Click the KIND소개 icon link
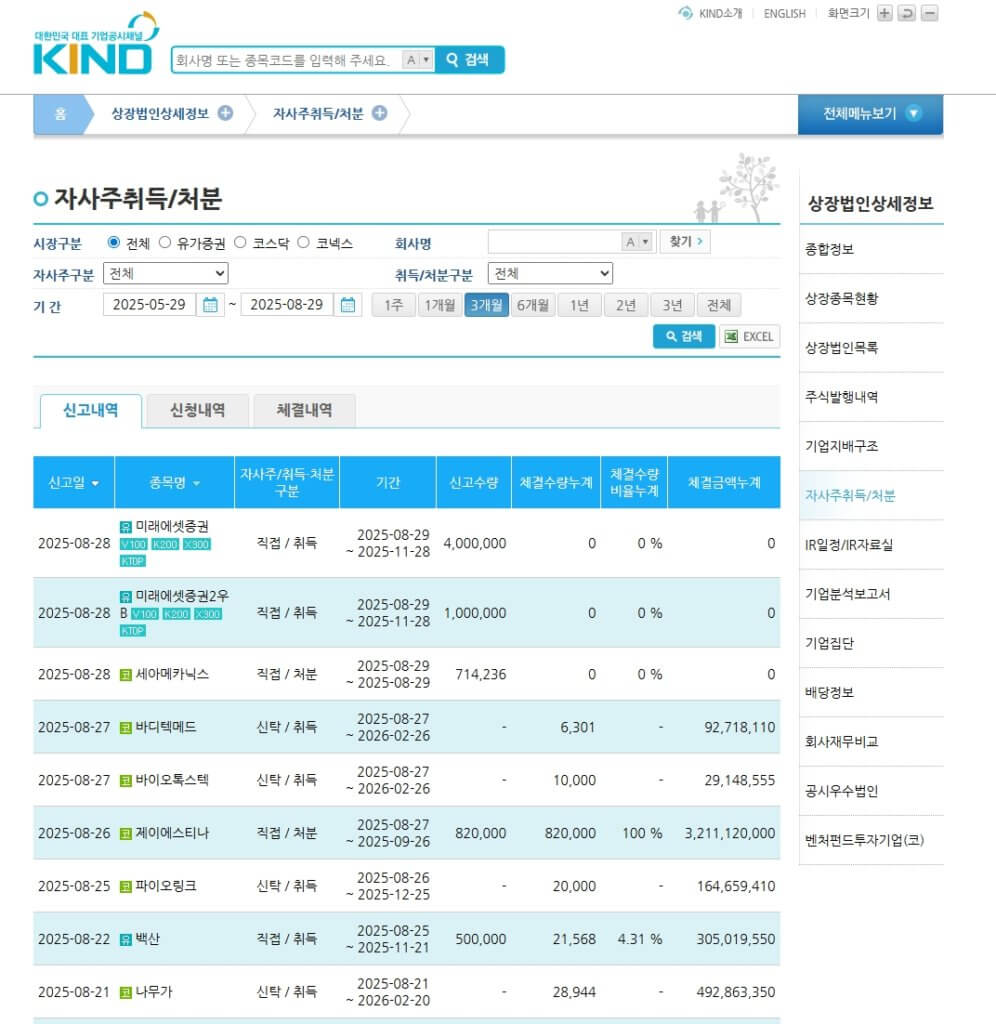This screenshot has height=1024, width=996. pyautogui.click(x=710, y=13)
